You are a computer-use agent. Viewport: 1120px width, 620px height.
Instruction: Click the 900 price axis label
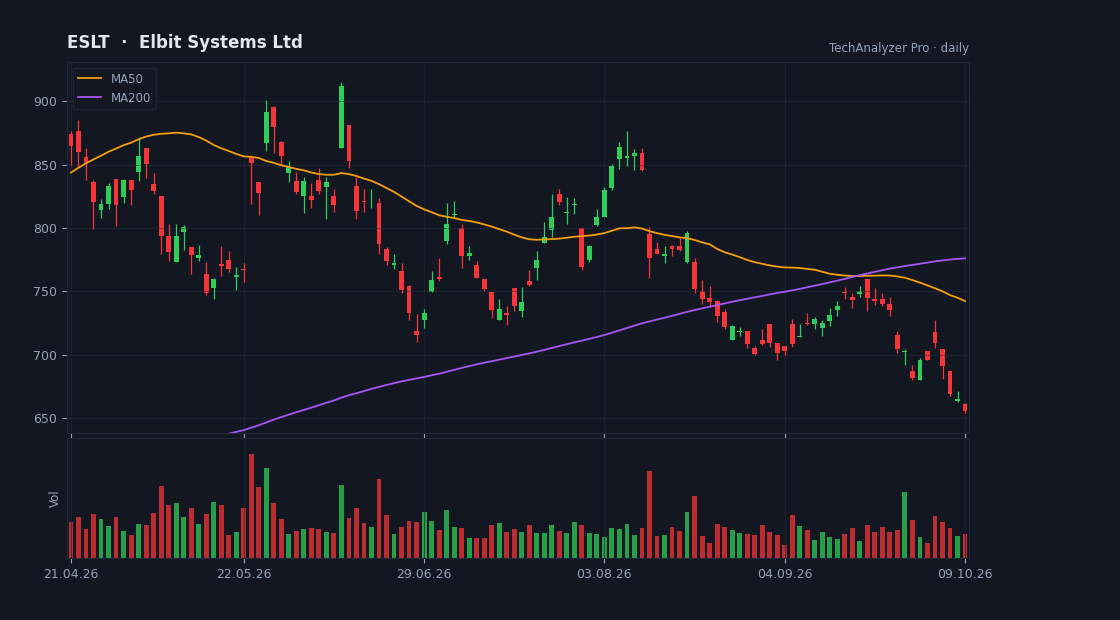[x=44, y=102]
